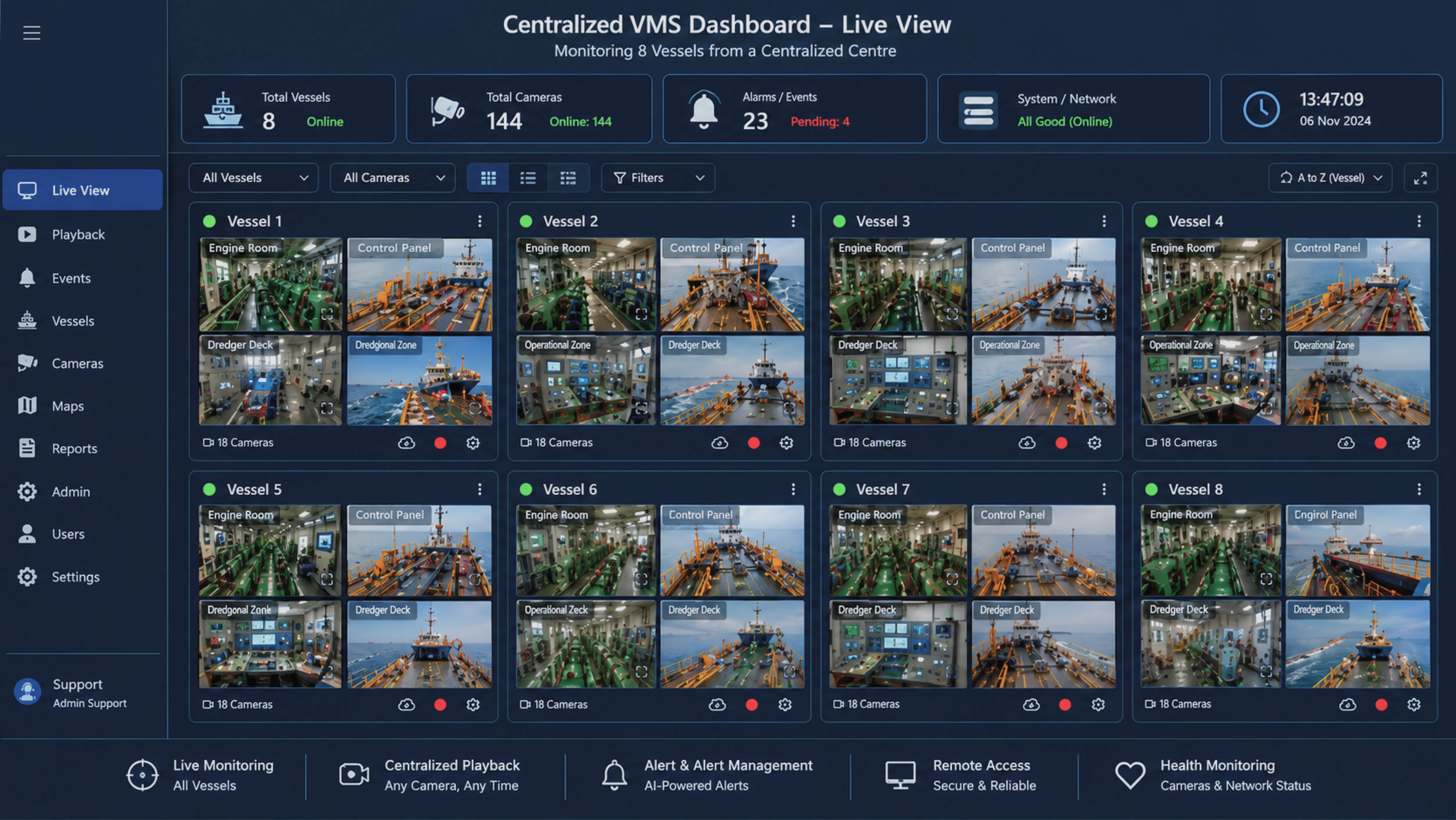This screenshot has width=1456, height=820.
Task: Open the A to Z (Vessel) sort dropdown
Action: pos(1330,178)
